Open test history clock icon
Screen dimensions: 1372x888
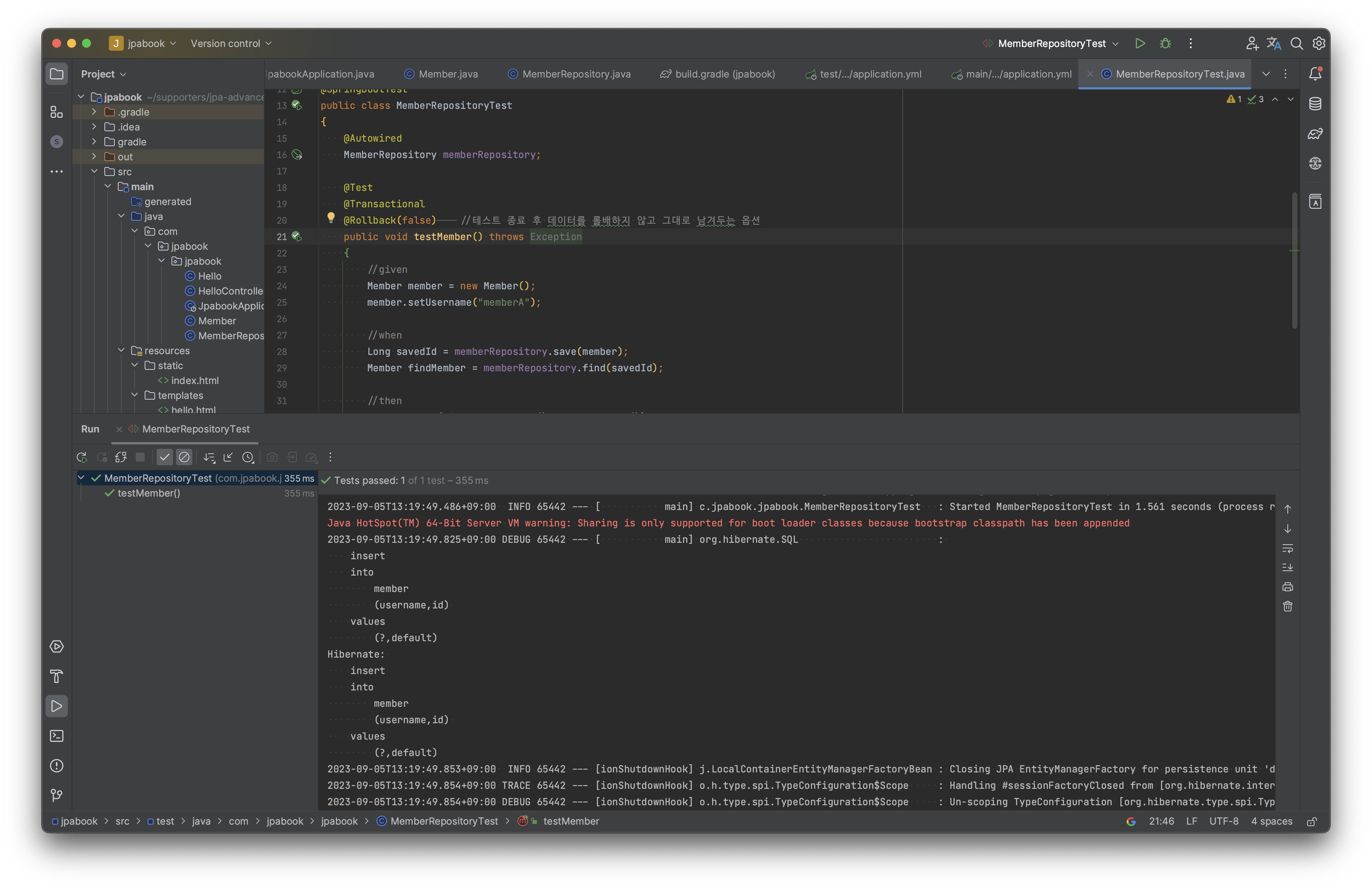pyautogui.click(x=248, y=457)
